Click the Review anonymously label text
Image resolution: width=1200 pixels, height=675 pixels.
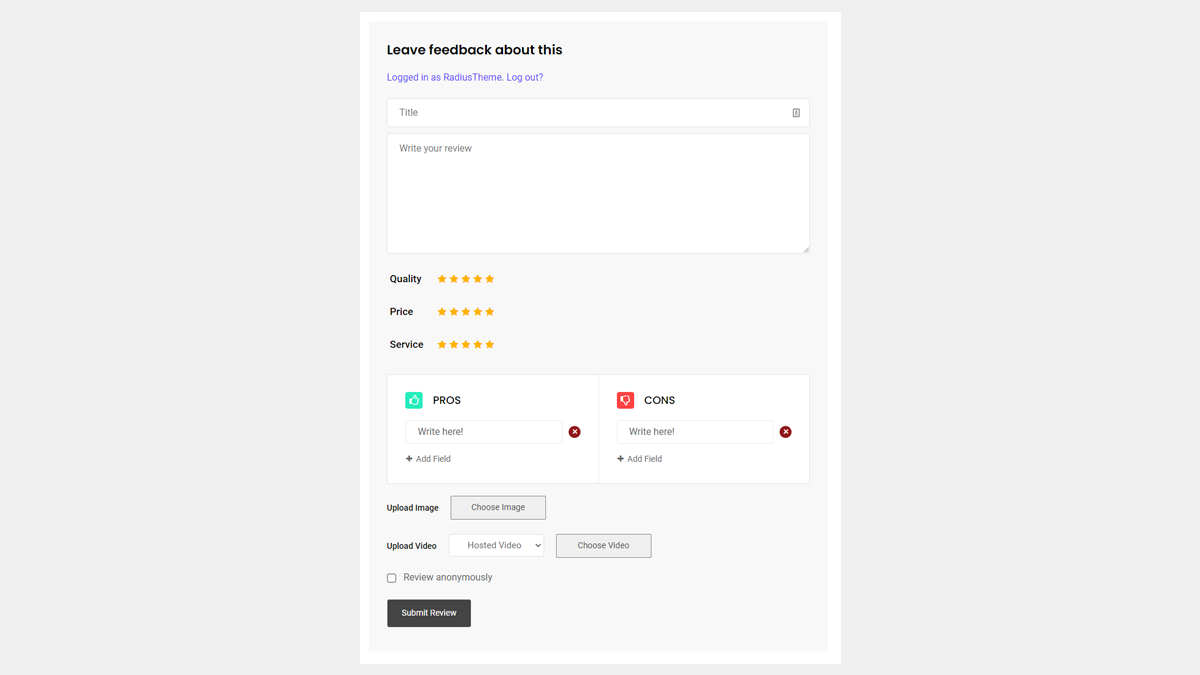448,578
